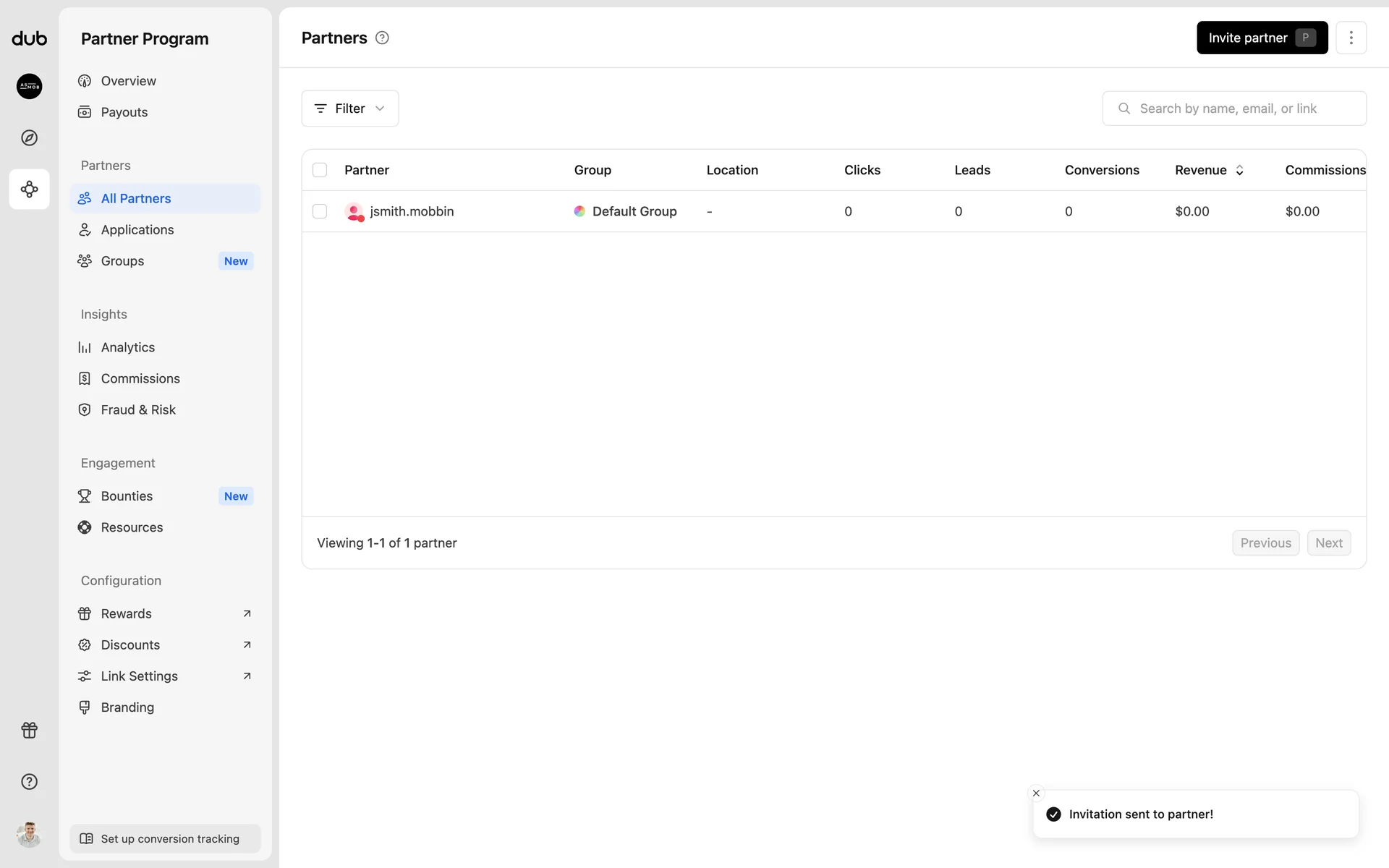Click the dub logo icon
Image resolution: width=1389 pixels, height=868 pixels.
(29, 38)
